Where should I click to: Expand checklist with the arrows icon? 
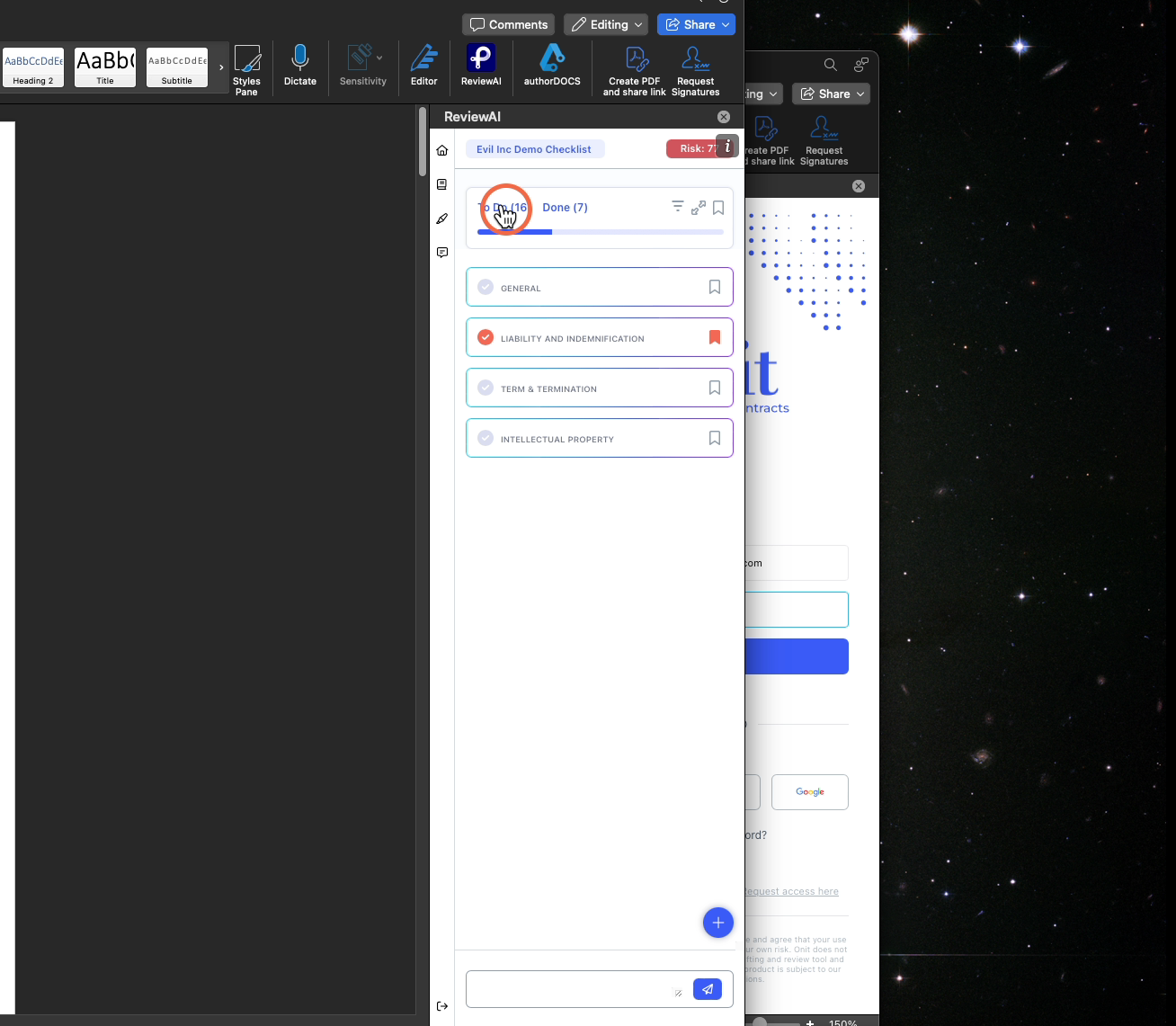point(699,208)
